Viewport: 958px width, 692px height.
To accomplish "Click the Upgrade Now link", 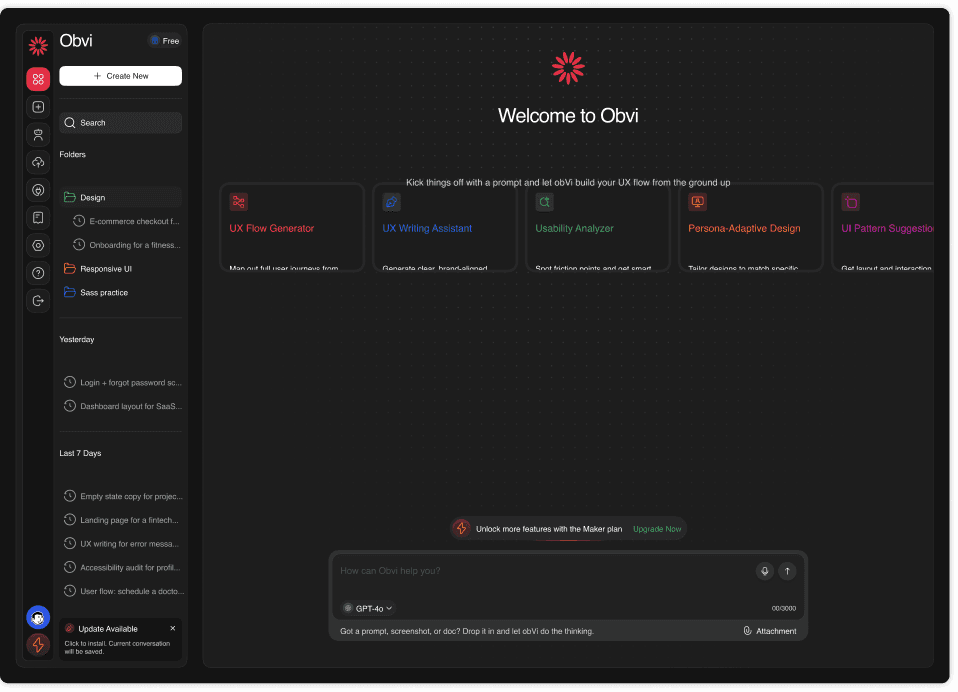I will [657, 530].
